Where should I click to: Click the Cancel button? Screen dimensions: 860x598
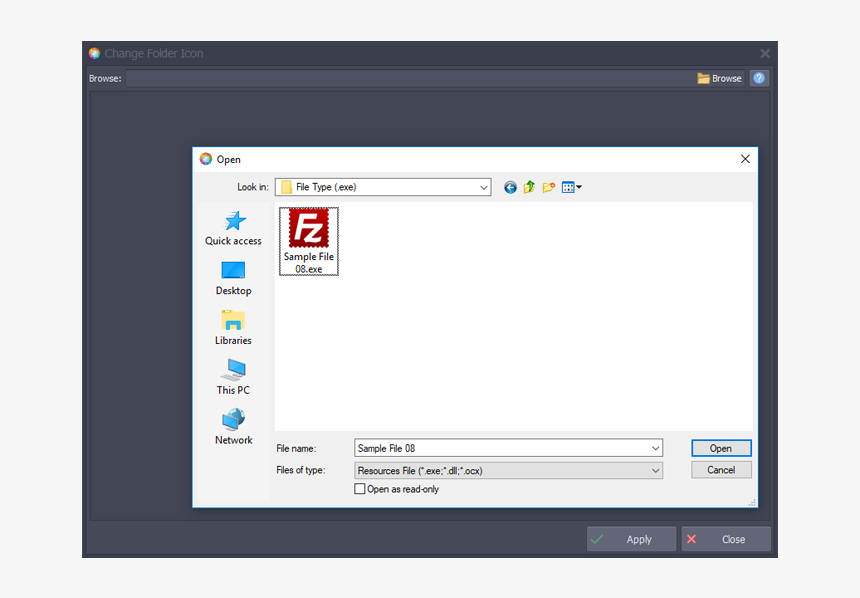(x=721, y=470)
